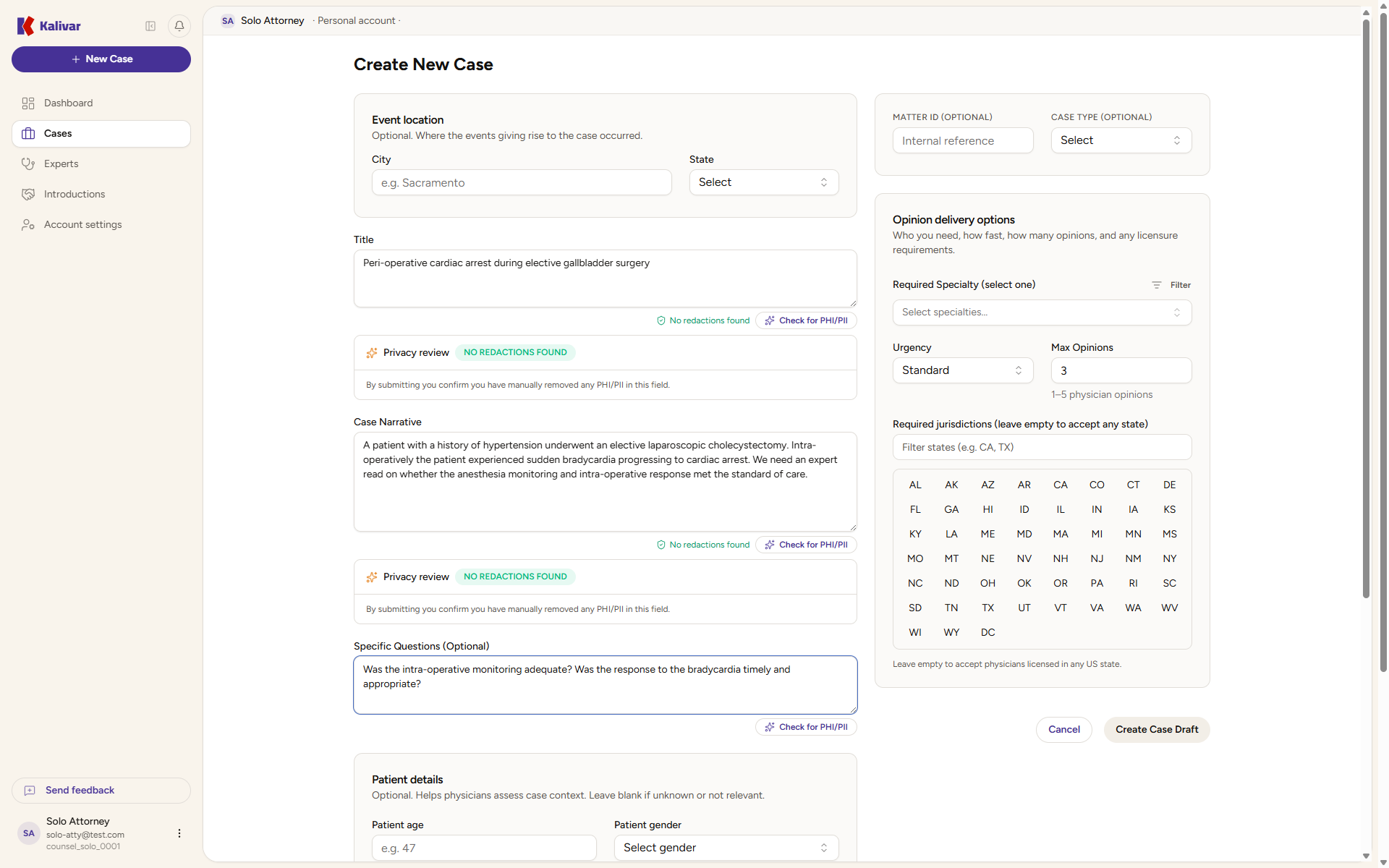The width and height of the screenshot is (1389, 868).
Task: Click the Filter states input
Action: click(x=1042, y=447)
